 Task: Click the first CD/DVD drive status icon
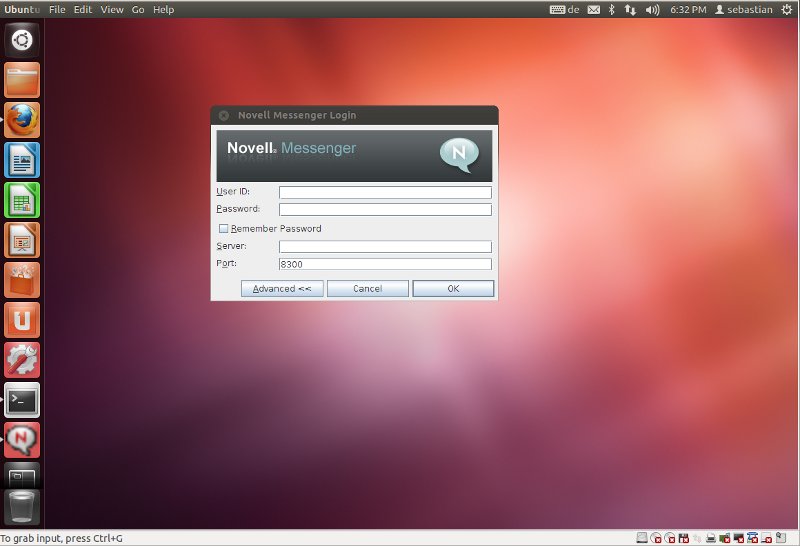[x=656, y=537]
